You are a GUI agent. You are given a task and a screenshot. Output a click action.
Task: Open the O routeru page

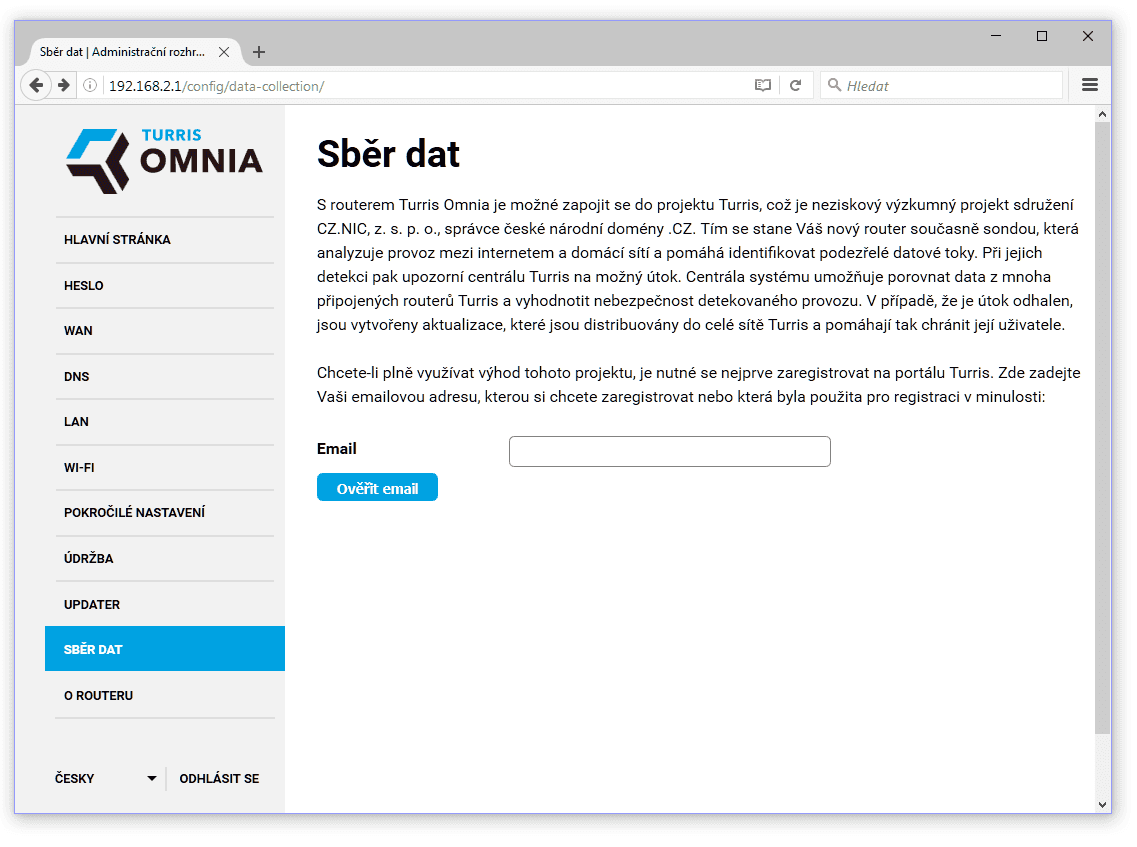point(98,696)
